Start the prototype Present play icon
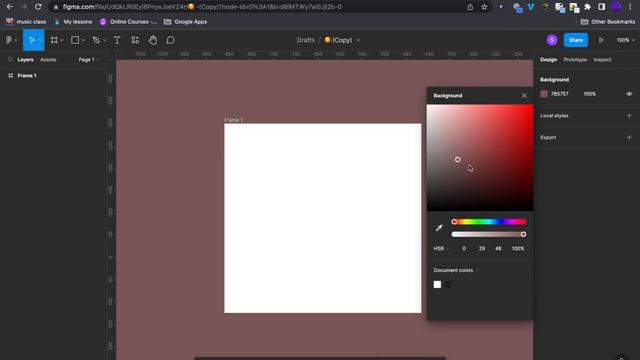This screenshot has height=360, width=640. pos(601,40)
